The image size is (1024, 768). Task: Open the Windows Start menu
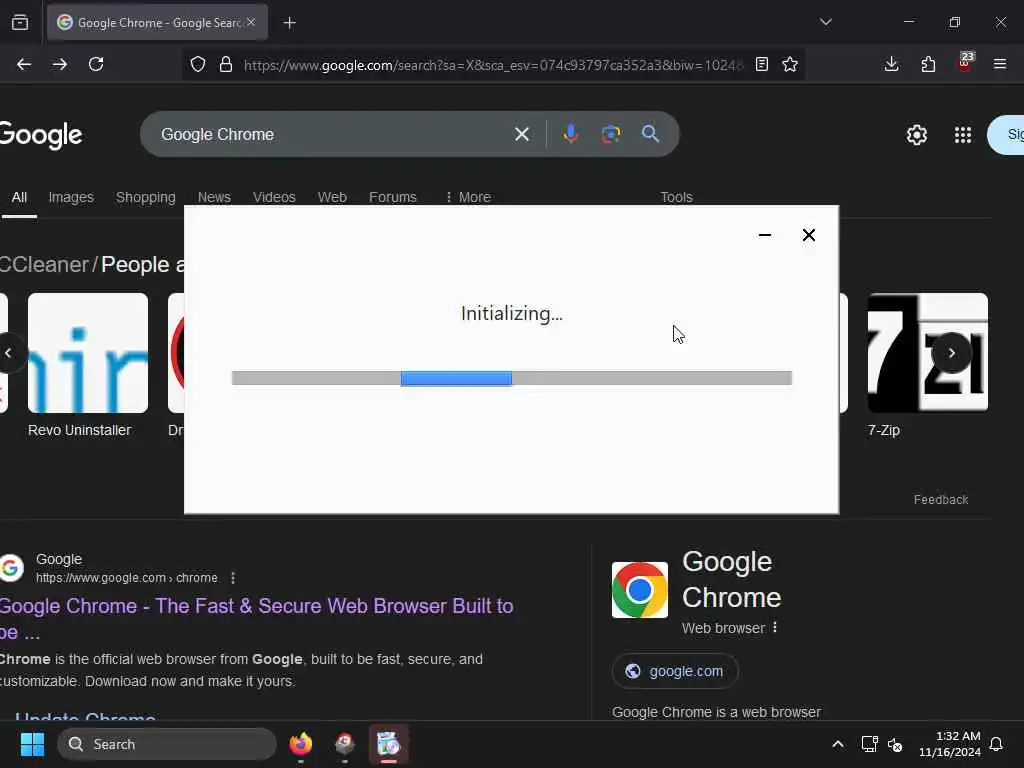pyautogui.click(x=32, y=744)
